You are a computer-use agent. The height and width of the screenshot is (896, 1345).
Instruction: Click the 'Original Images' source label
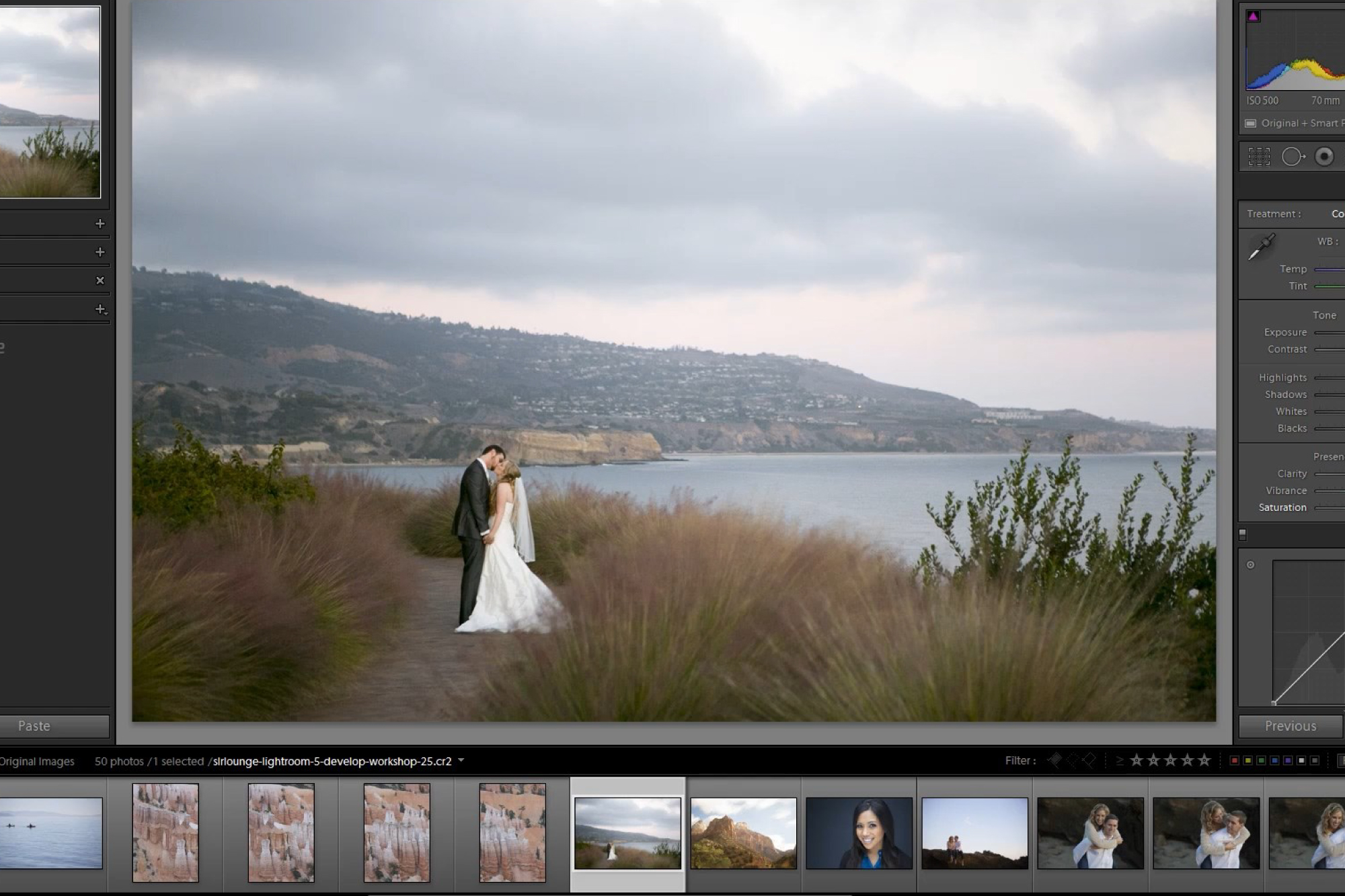37,761
